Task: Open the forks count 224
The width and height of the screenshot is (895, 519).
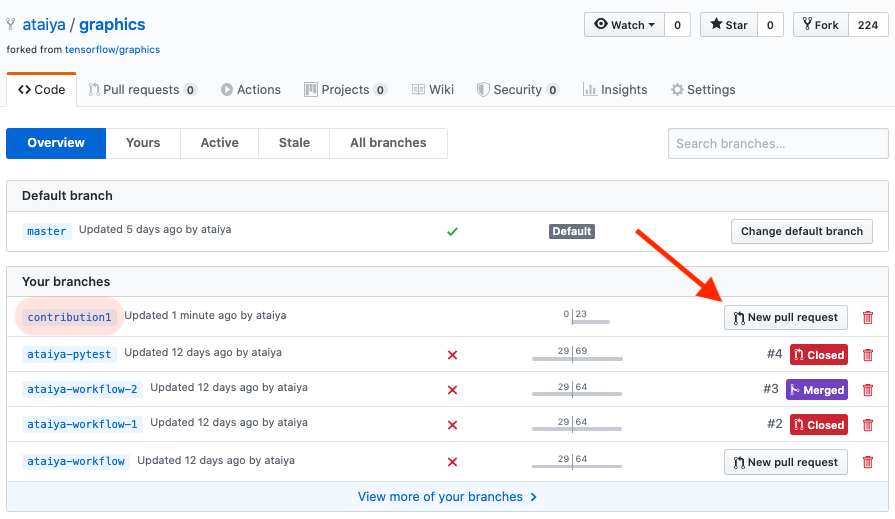Action: [x=868, y=25]
